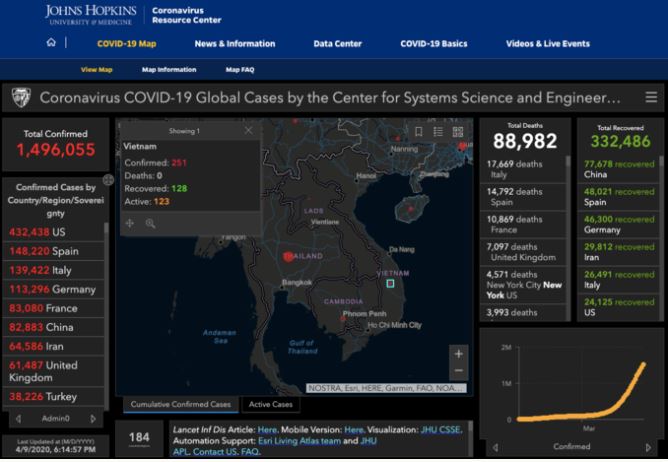Zoom out the map with minus button

458,373
